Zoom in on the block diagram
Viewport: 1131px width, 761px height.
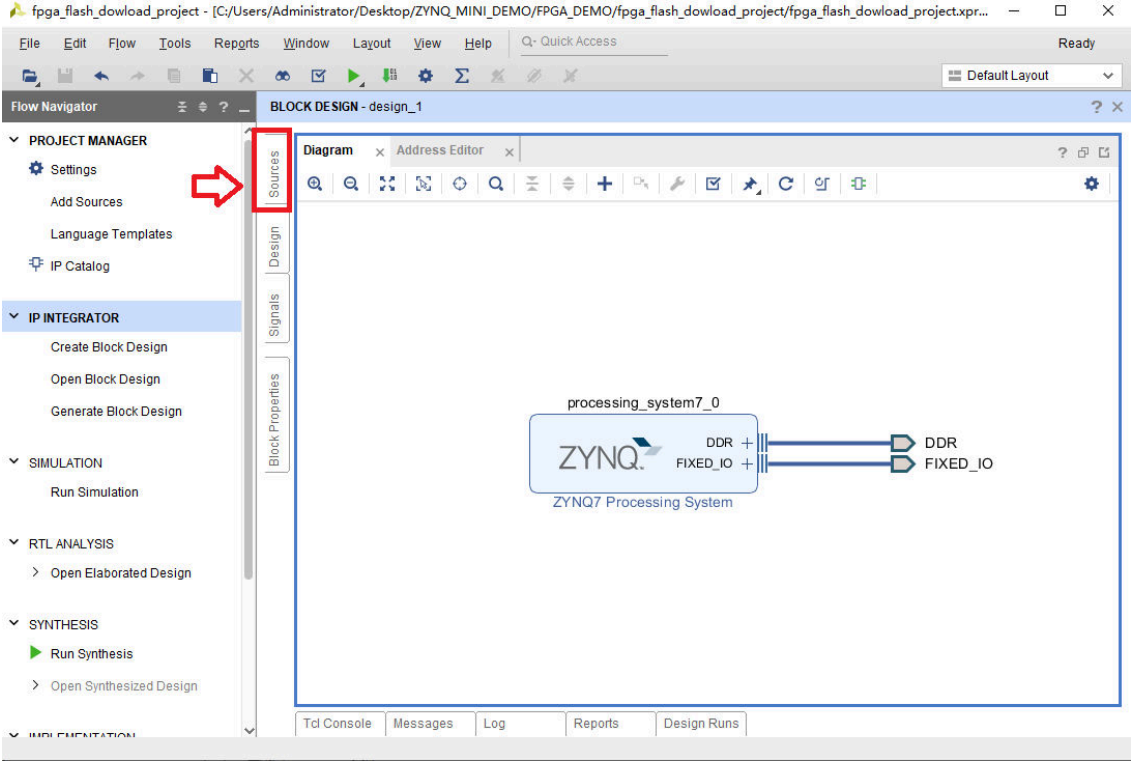[x=315, y=184]
